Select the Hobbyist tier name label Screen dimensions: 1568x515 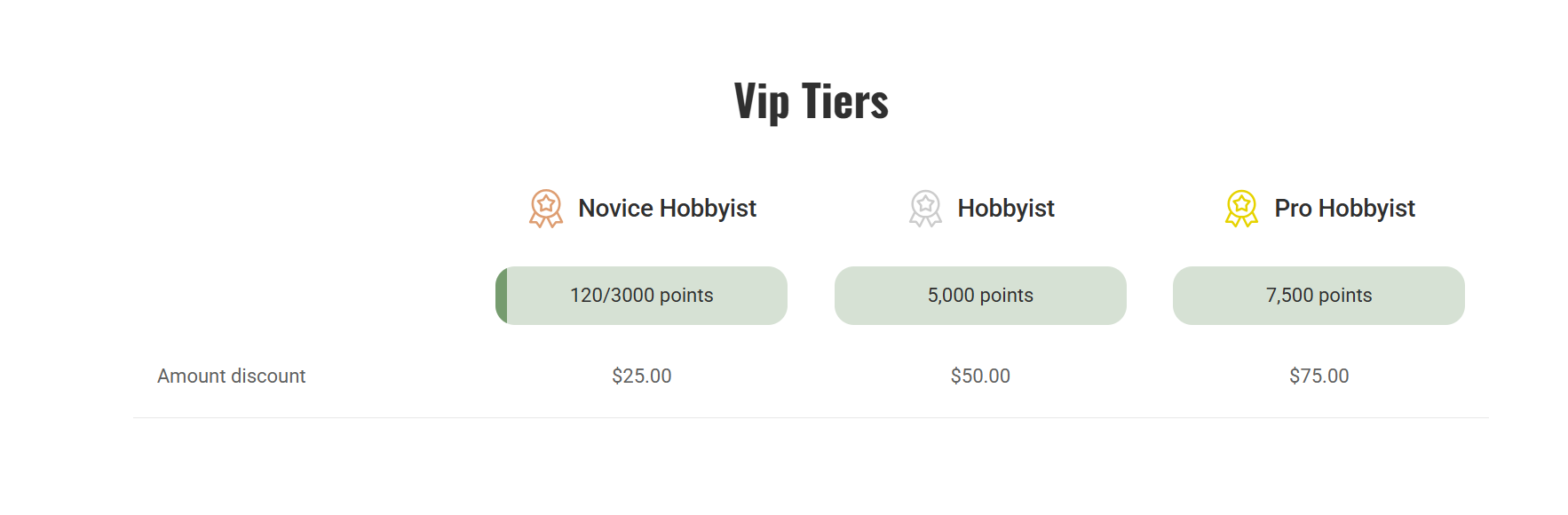(x=1006, y=208)
